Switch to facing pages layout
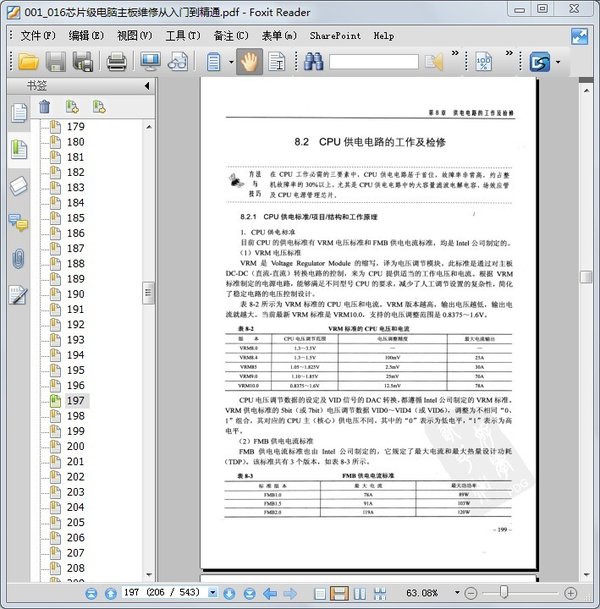Image resolution: width=600 pixels, height=609 pixels. tap(359, 593)
